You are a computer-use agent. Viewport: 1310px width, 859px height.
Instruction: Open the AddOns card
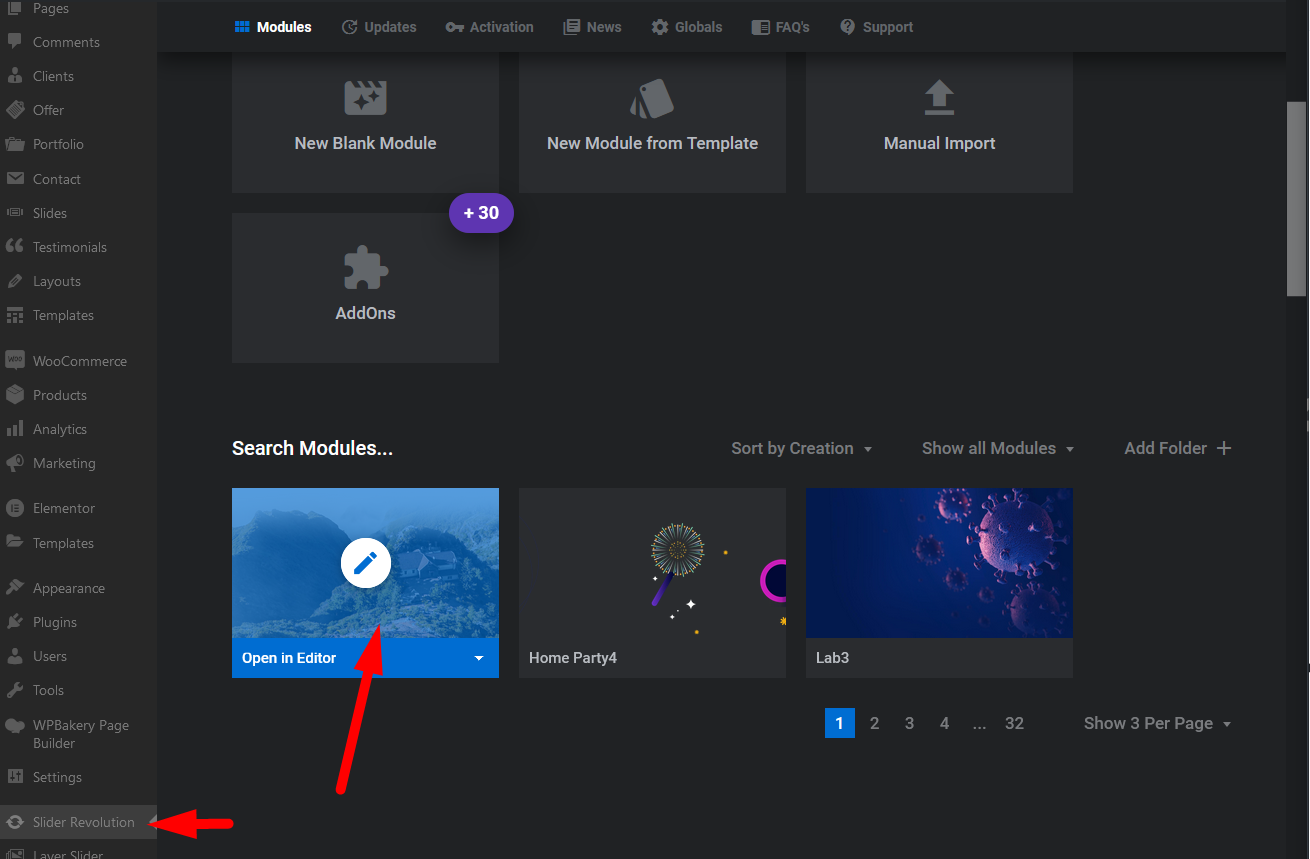(365, 288)
